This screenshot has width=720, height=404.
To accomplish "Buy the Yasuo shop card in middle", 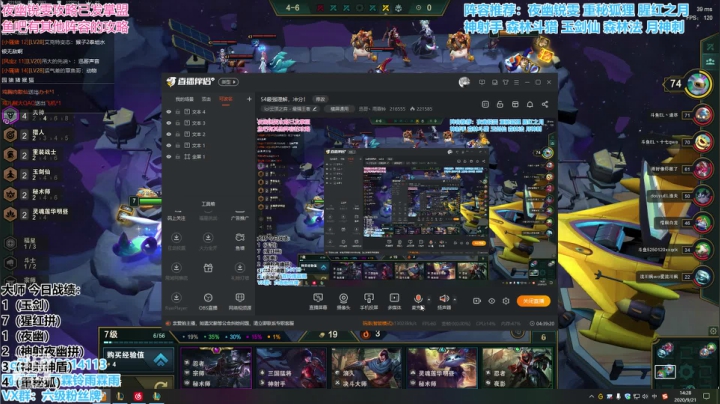I will click(x=366, y=368).
